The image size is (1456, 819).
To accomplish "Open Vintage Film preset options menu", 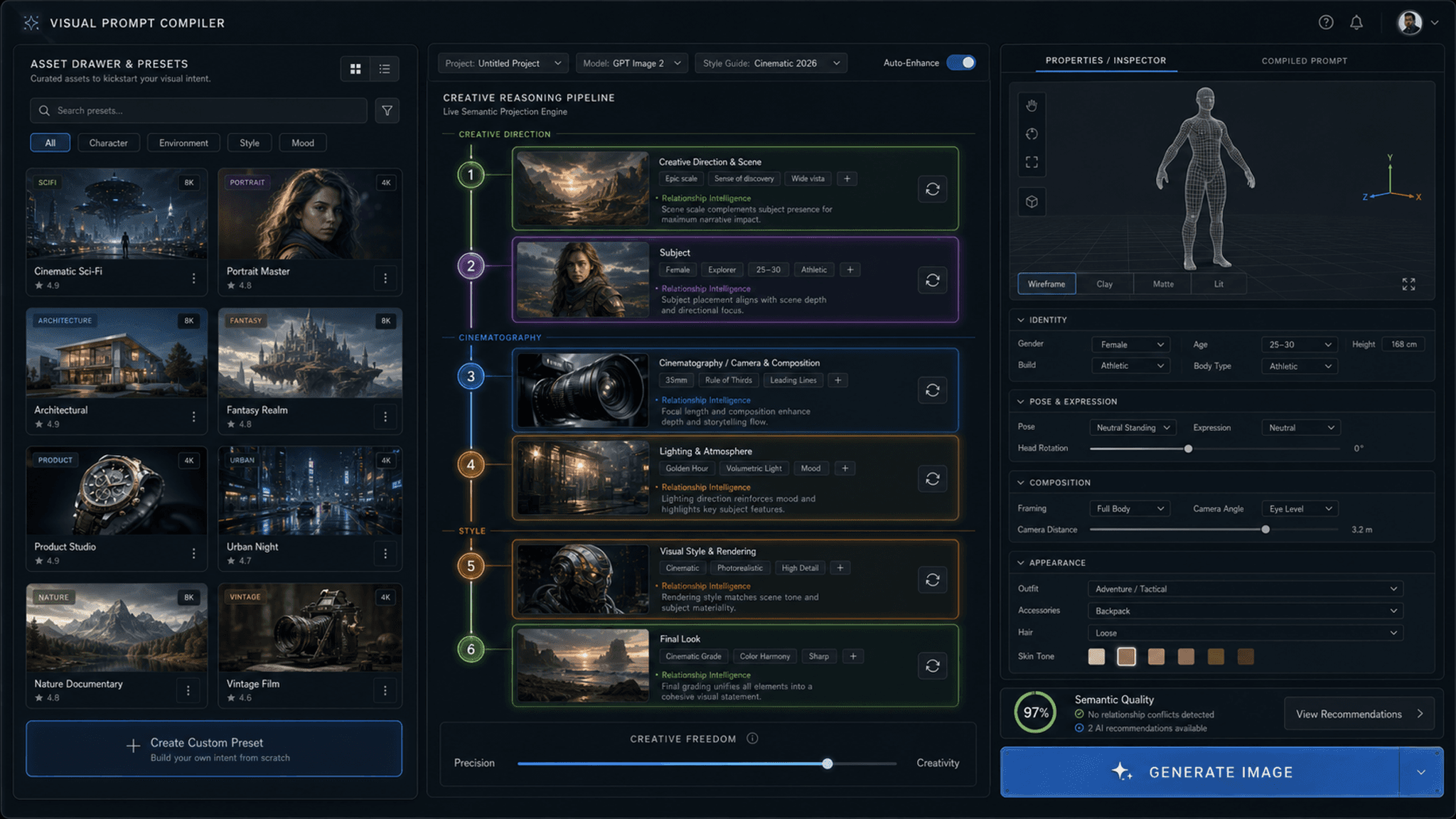I will pyautogui.click(x=385, y=690).
